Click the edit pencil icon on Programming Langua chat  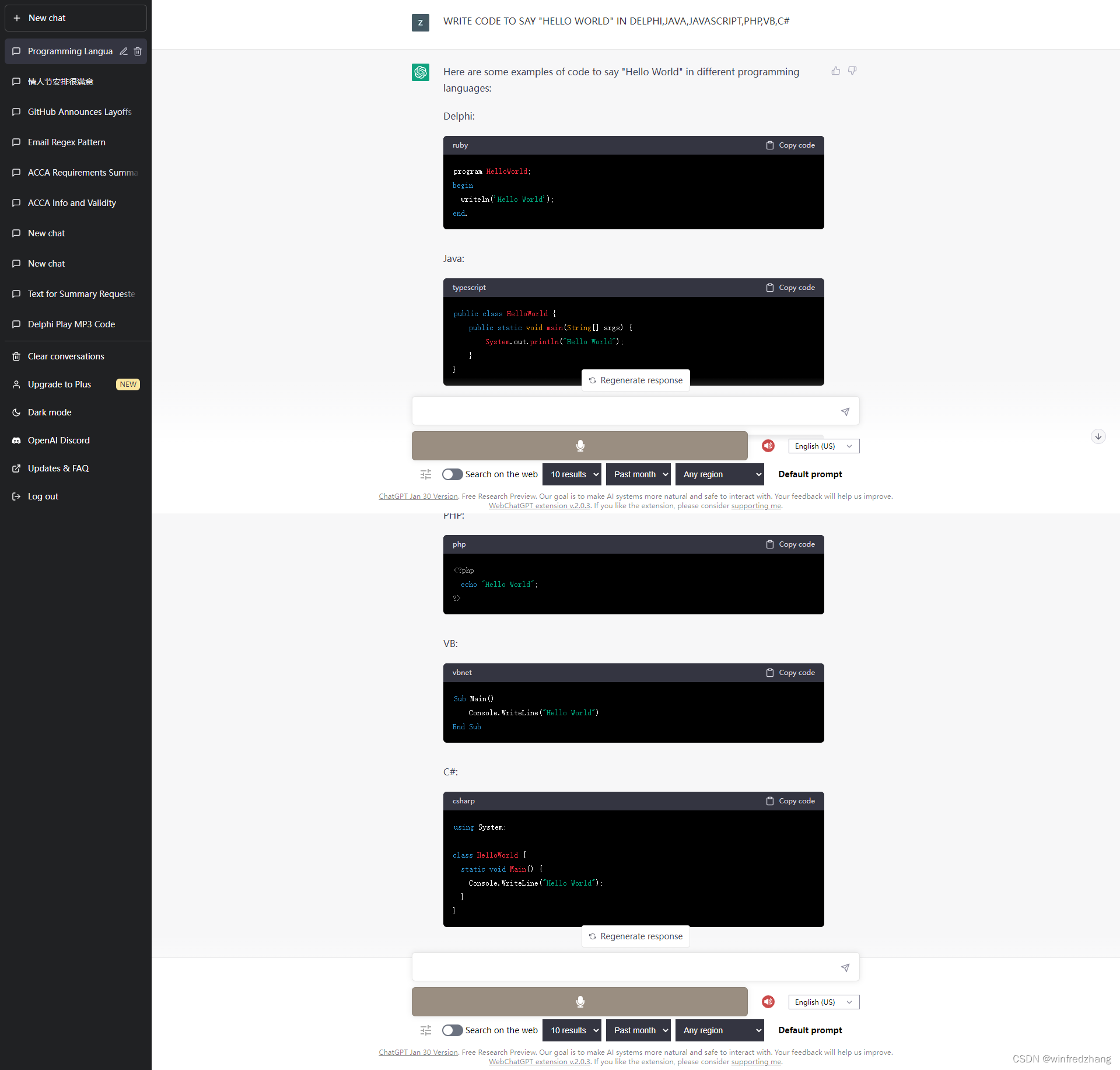click(124, 51)
